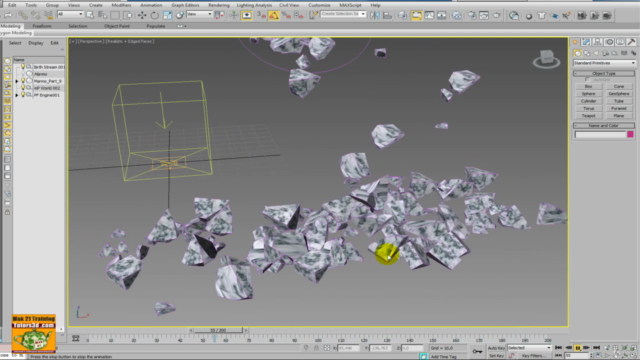Open the Key Filters dialog
640x360 pixels.
[x=533, y=356]
